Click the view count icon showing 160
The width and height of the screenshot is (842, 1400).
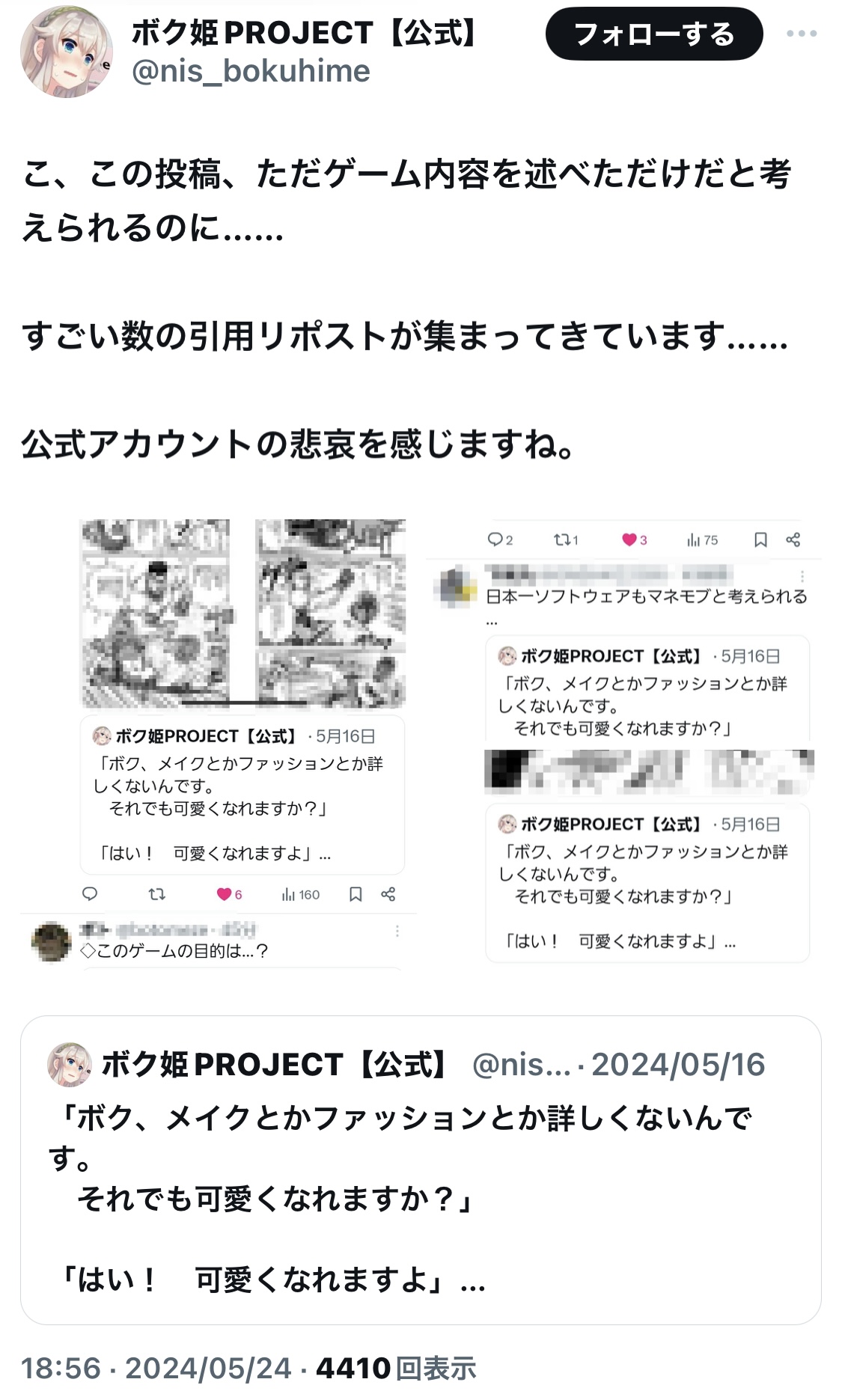coord(300,894)
